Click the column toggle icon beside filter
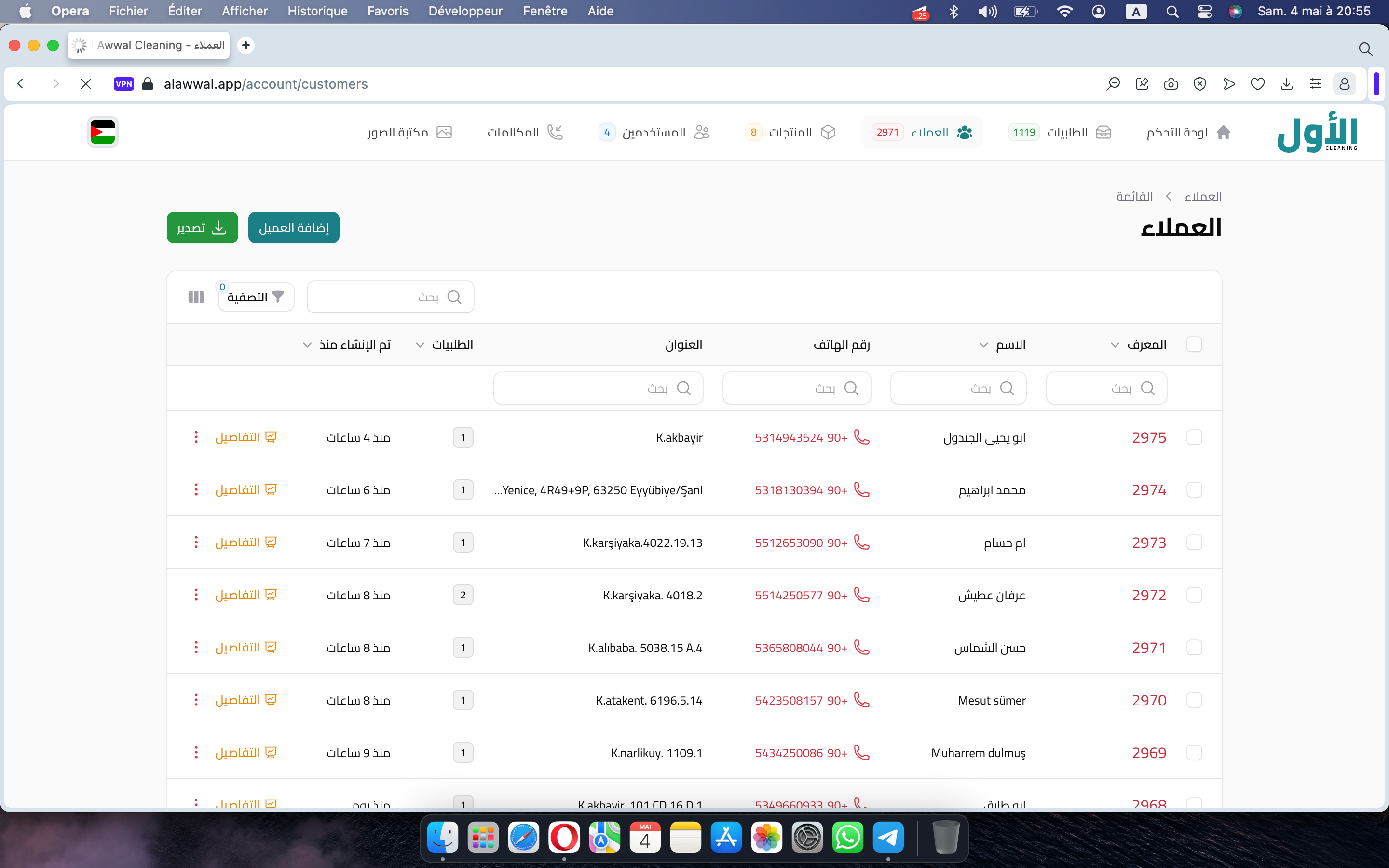The image size is (1389, 868). click(x=196, y=297)
